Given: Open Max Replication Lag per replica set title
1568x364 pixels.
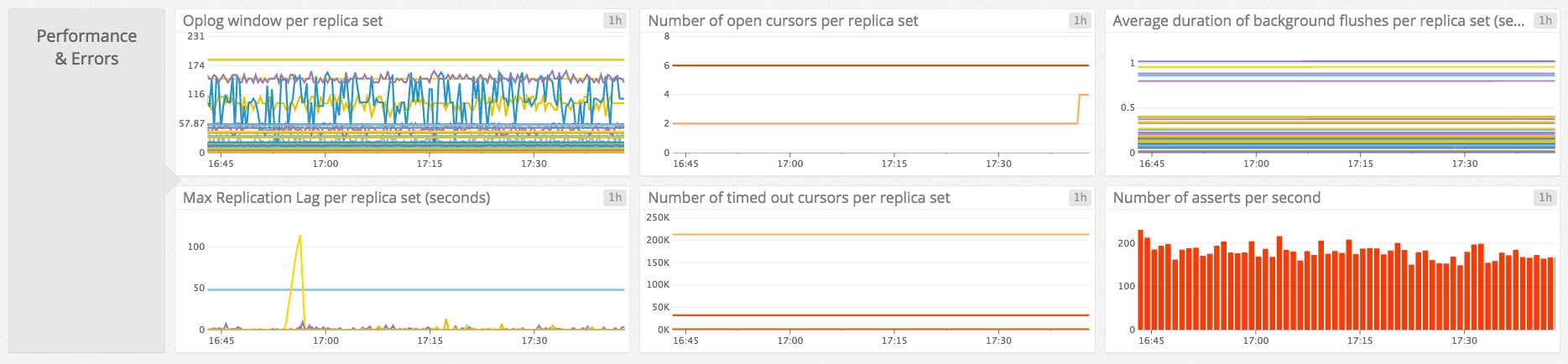Looking at the screenshot, I should pyautogui.click(x=336, y=198).
